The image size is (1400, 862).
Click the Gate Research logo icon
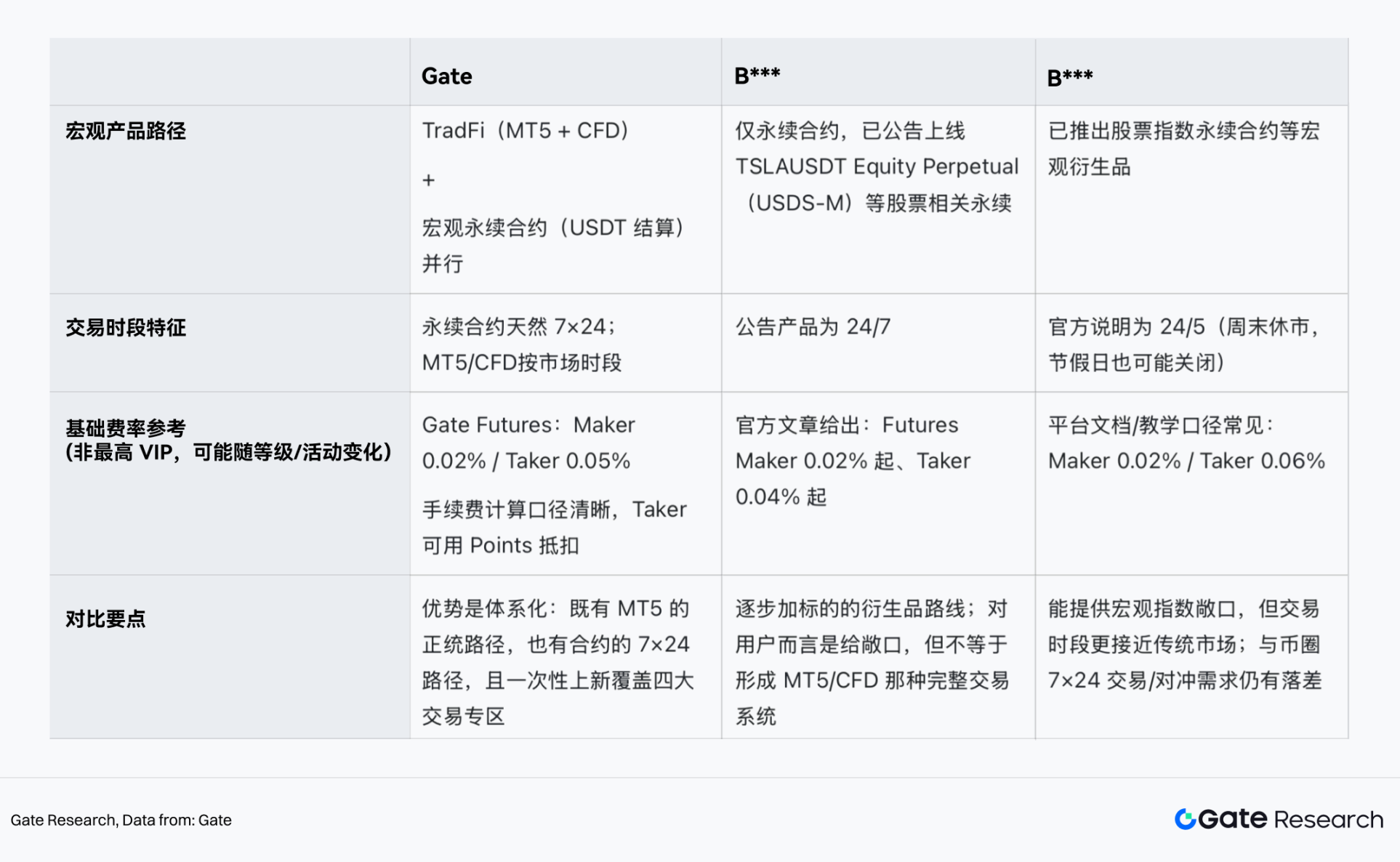[1185, 819]
